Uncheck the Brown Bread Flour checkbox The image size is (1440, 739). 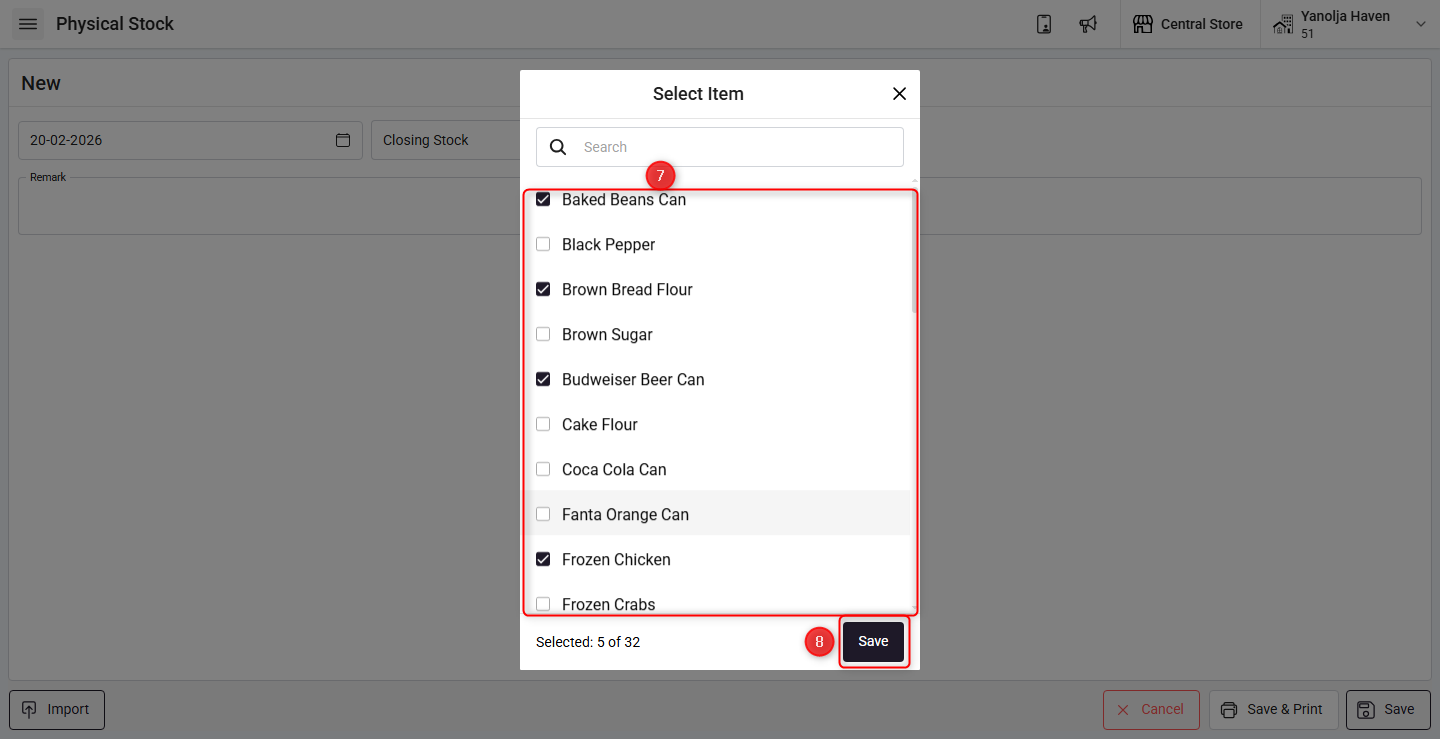(x=543, y=289)
